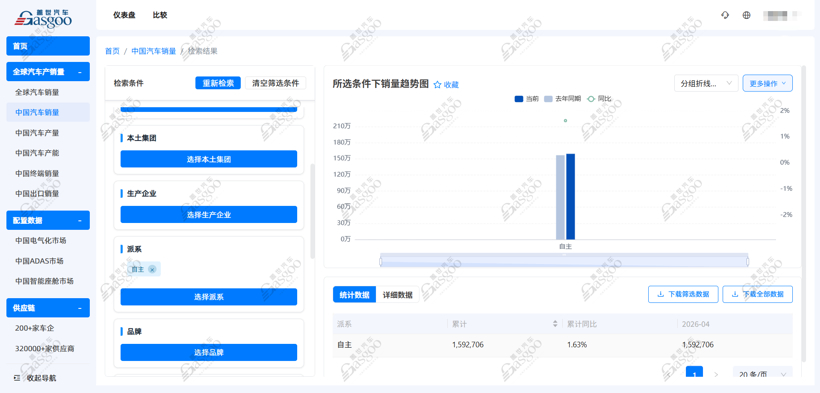This screenshot has width=820, height=393.
Task: Open 200+家车企 in the sidebar
Action: pos(48,328)
